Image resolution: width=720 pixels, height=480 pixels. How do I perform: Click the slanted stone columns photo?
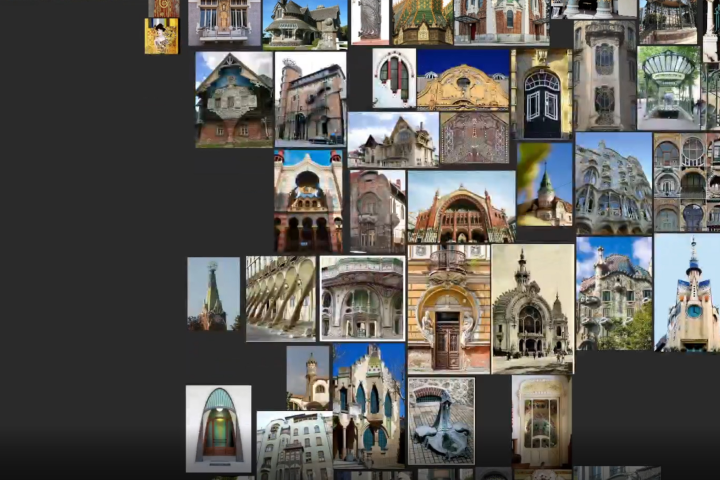point(281,298)
